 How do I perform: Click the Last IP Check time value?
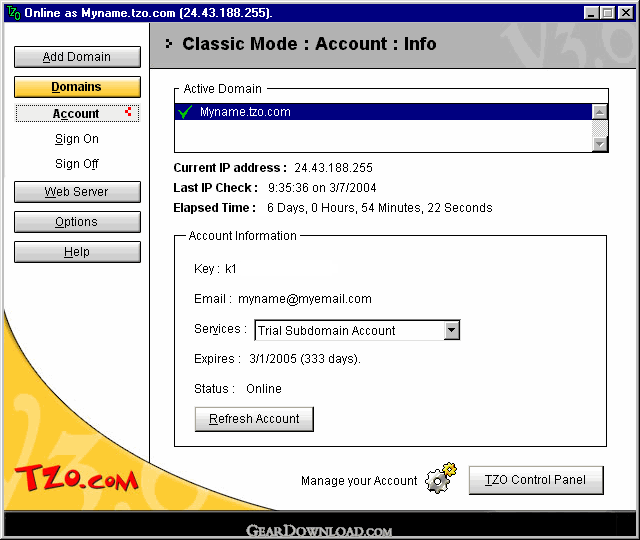tap(322, 188)
